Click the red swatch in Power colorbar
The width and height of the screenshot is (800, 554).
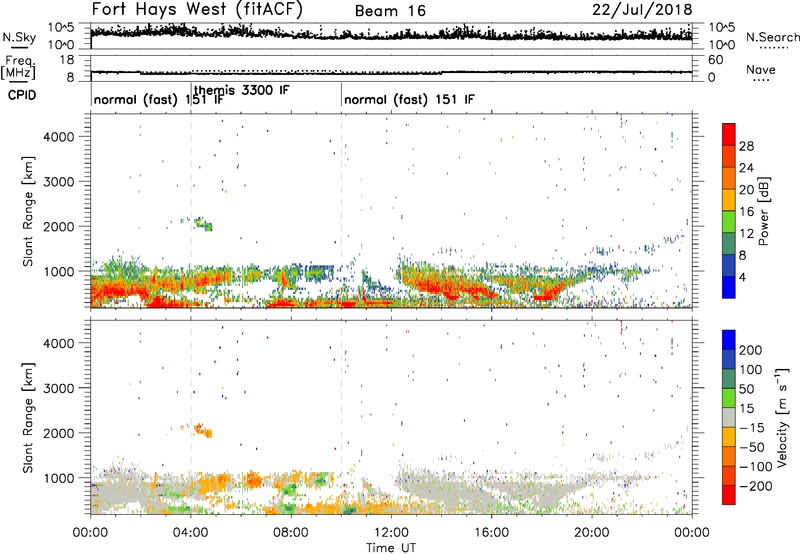click(729, 135)
